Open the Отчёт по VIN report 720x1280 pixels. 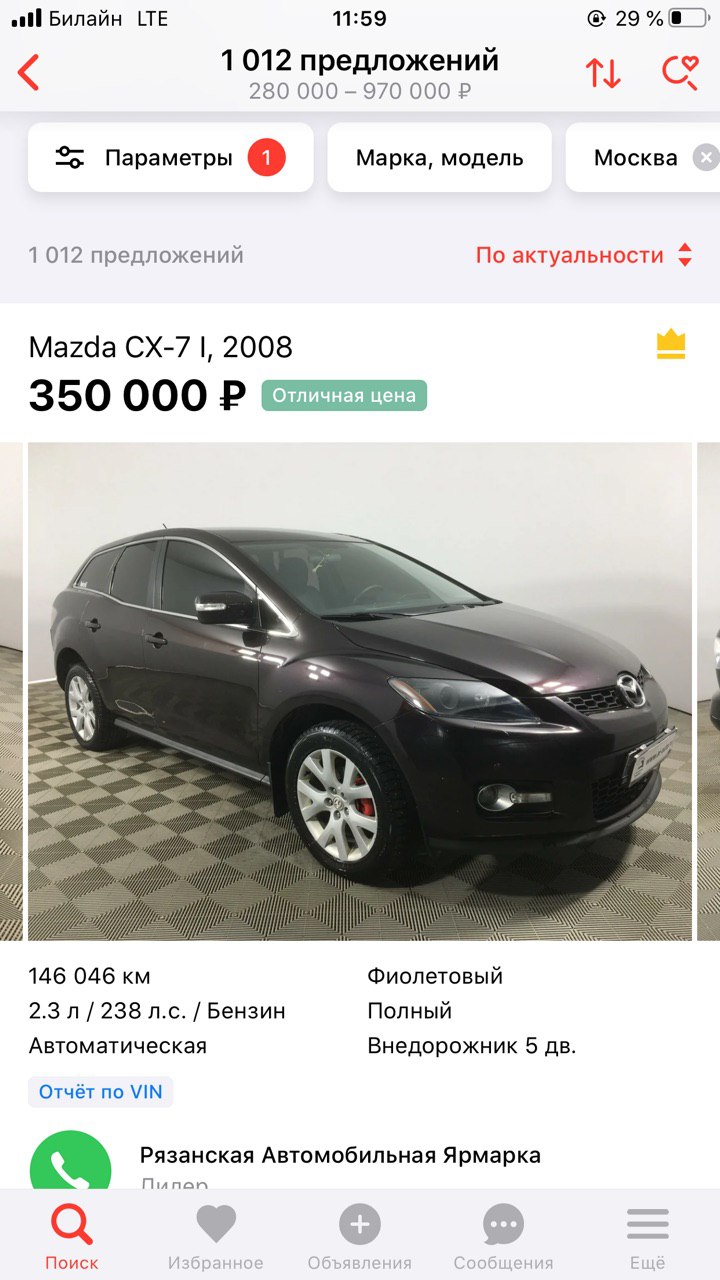point(101,1092)
